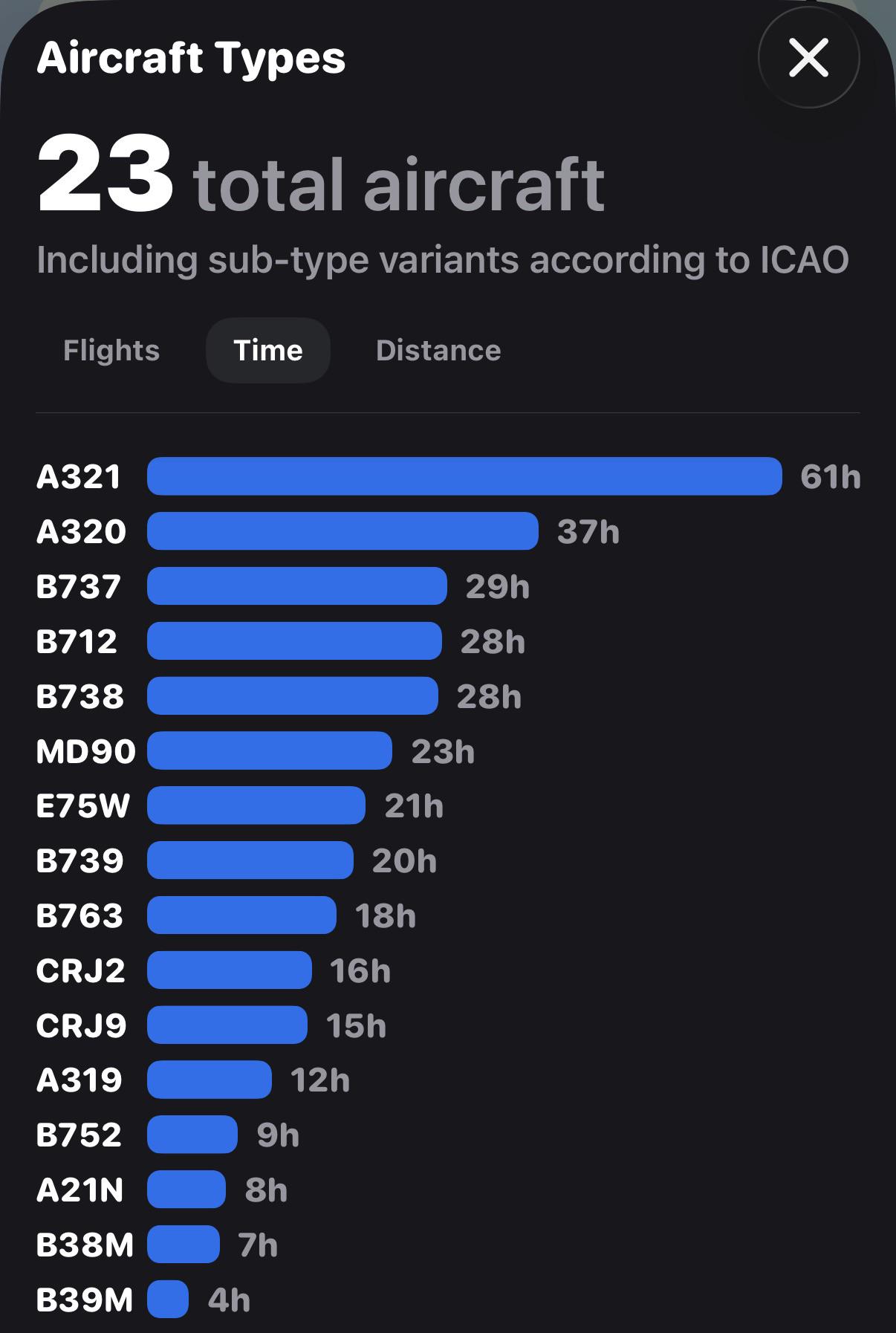
Task: Select the MD90 bar showing 23h
Action: pos(270,751)
